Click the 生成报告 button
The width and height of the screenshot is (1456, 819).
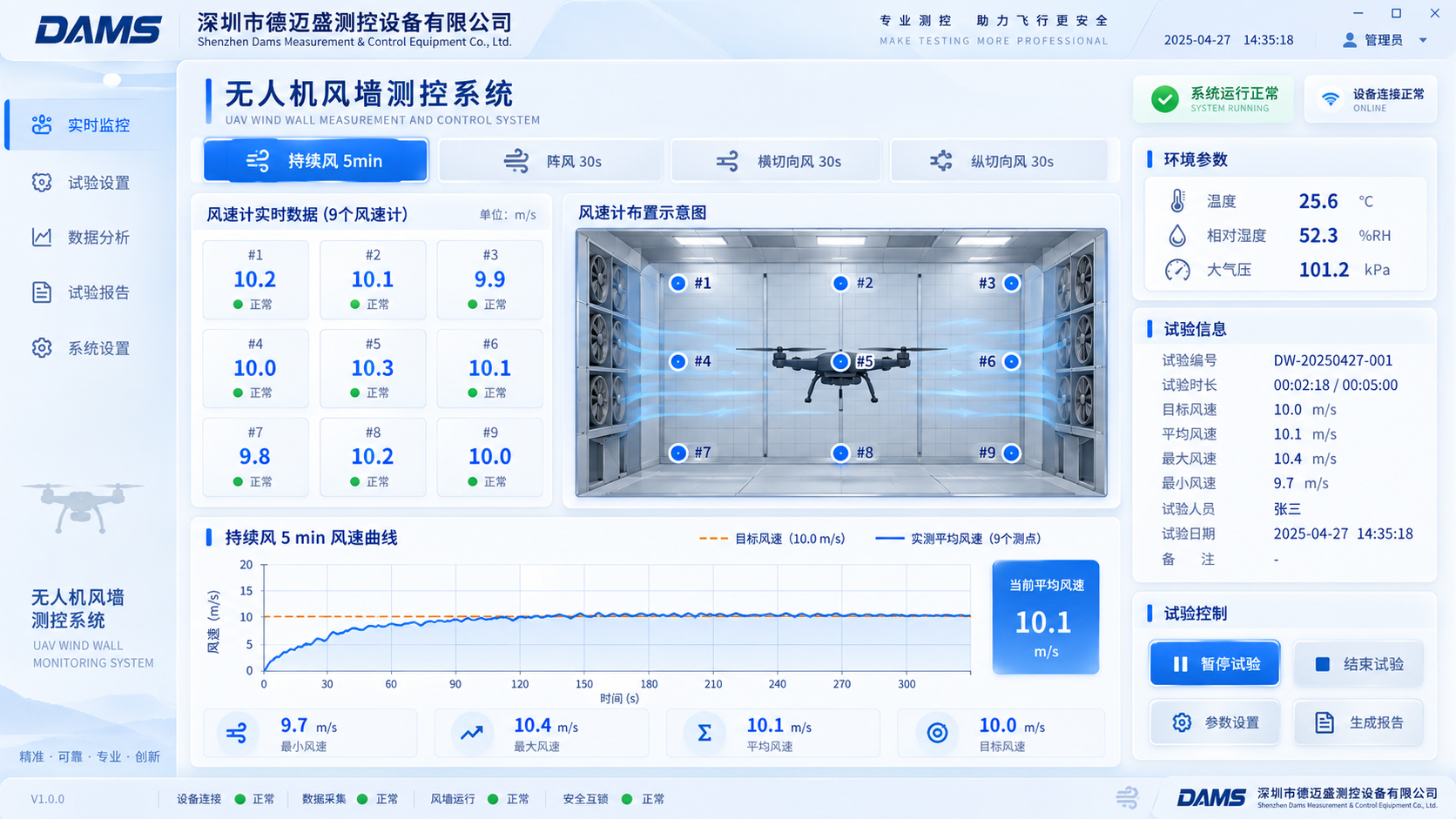(x=1358, y=722)
